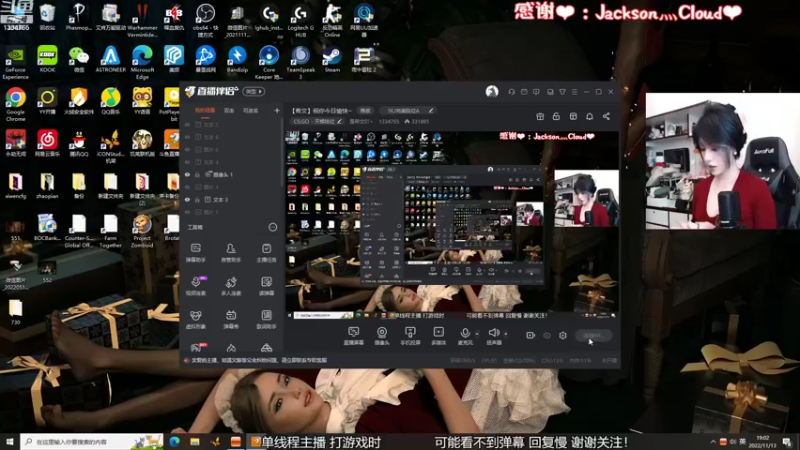The image size is (800, 450).
Task: Toggle visibility of 图片 1 source
Action: [x=187, y=212]
